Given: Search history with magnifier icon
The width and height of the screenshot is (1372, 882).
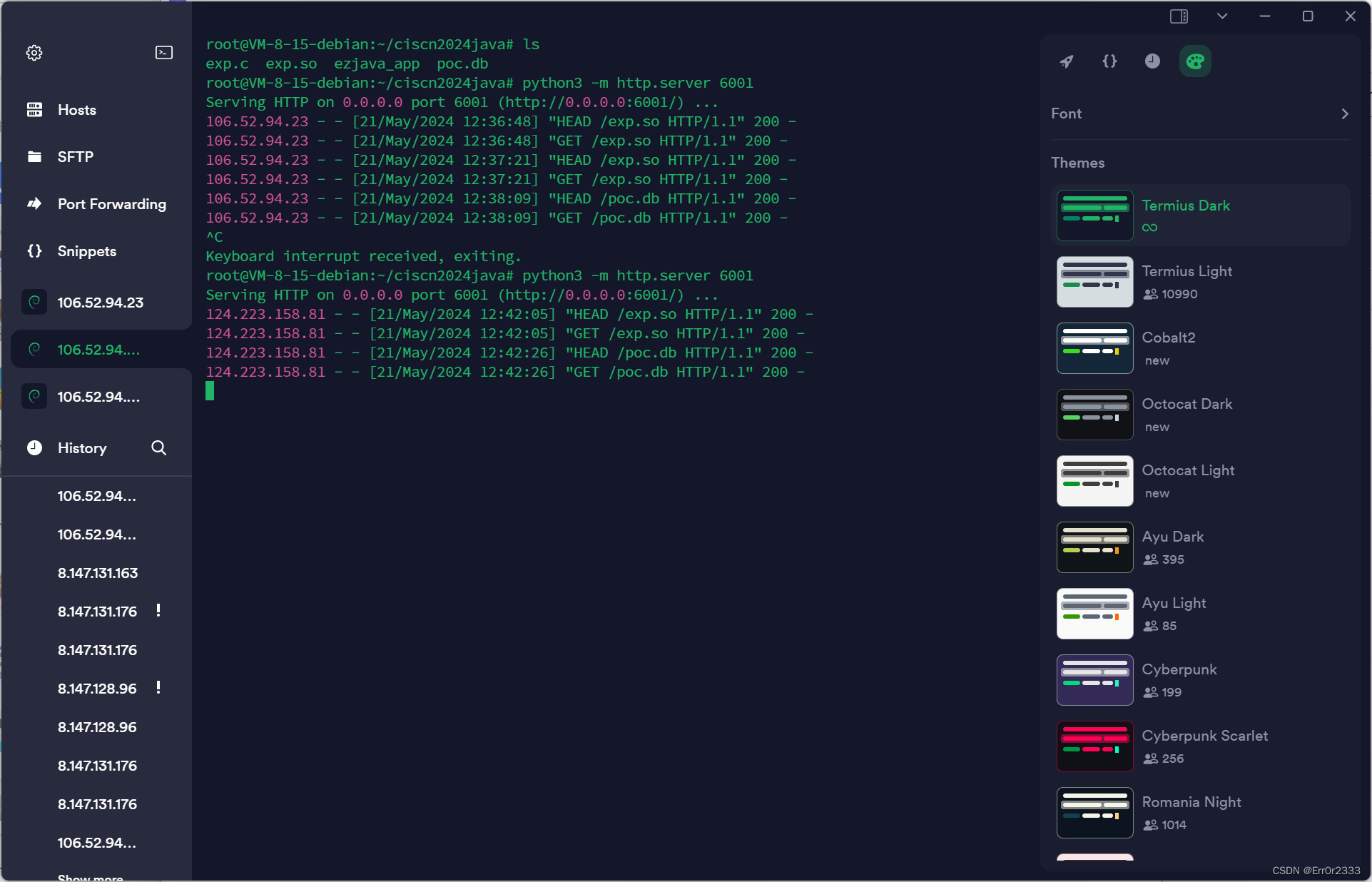Looking at the screenshot, I should 158,448.
